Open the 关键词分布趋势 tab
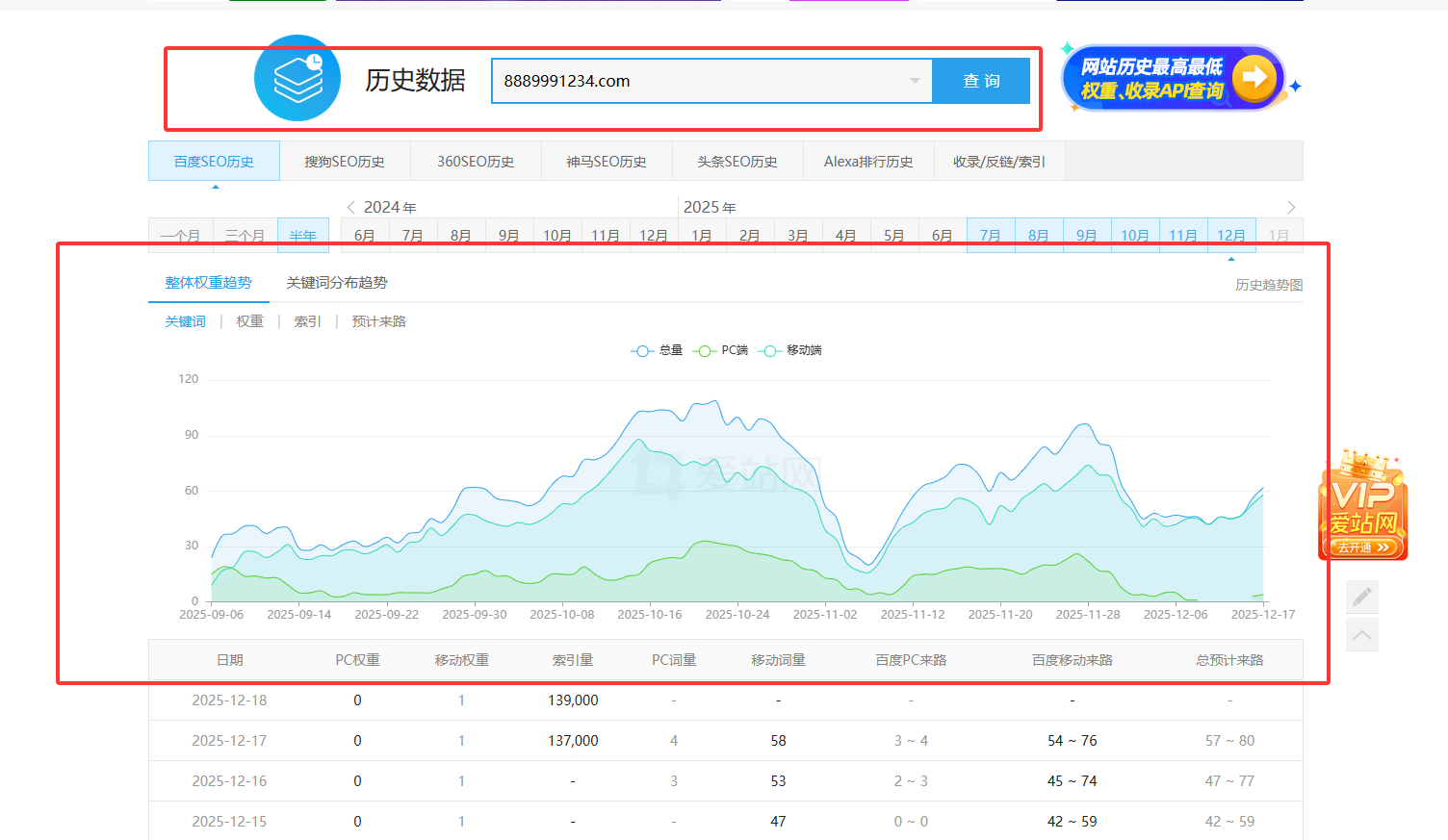The image size is (1448, 840). (337, 283)
